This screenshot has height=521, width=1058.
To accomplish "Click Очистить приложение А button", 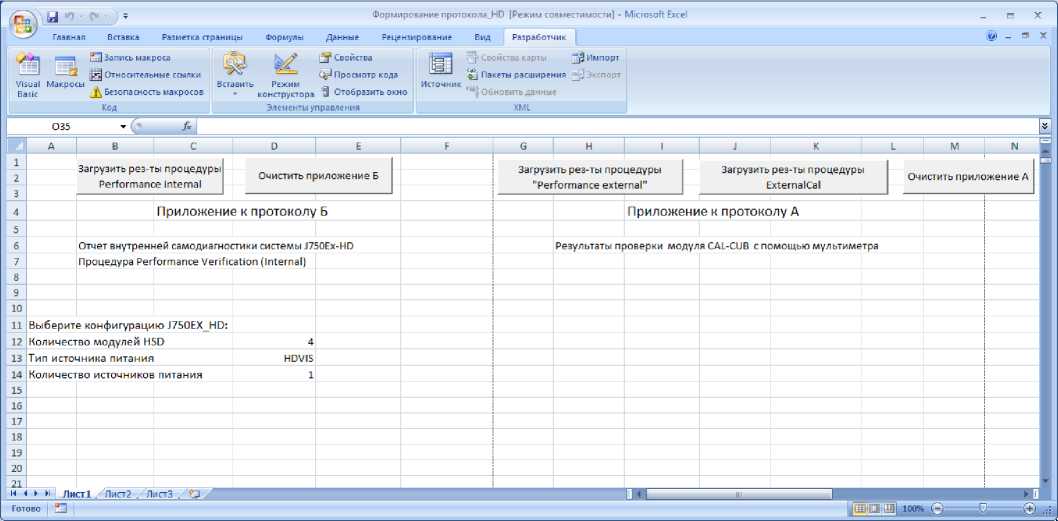I will click(968, 177).
